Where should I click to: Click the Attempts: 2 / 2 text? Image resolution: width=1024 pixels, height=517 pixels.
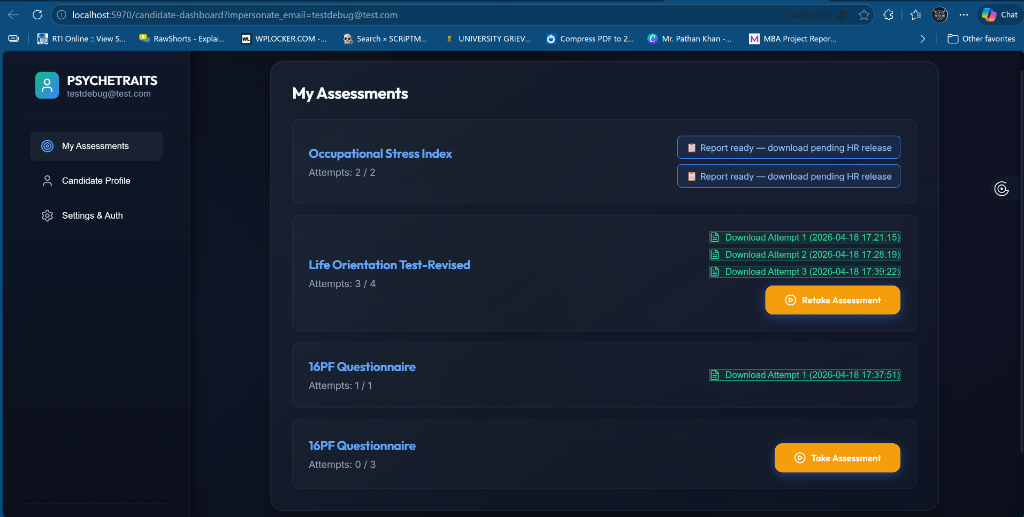(342, 172)
